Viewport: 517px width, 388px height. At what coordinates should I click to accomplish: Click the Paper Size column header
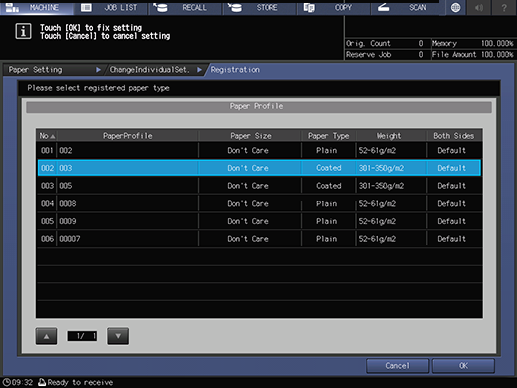click(250, 136)
